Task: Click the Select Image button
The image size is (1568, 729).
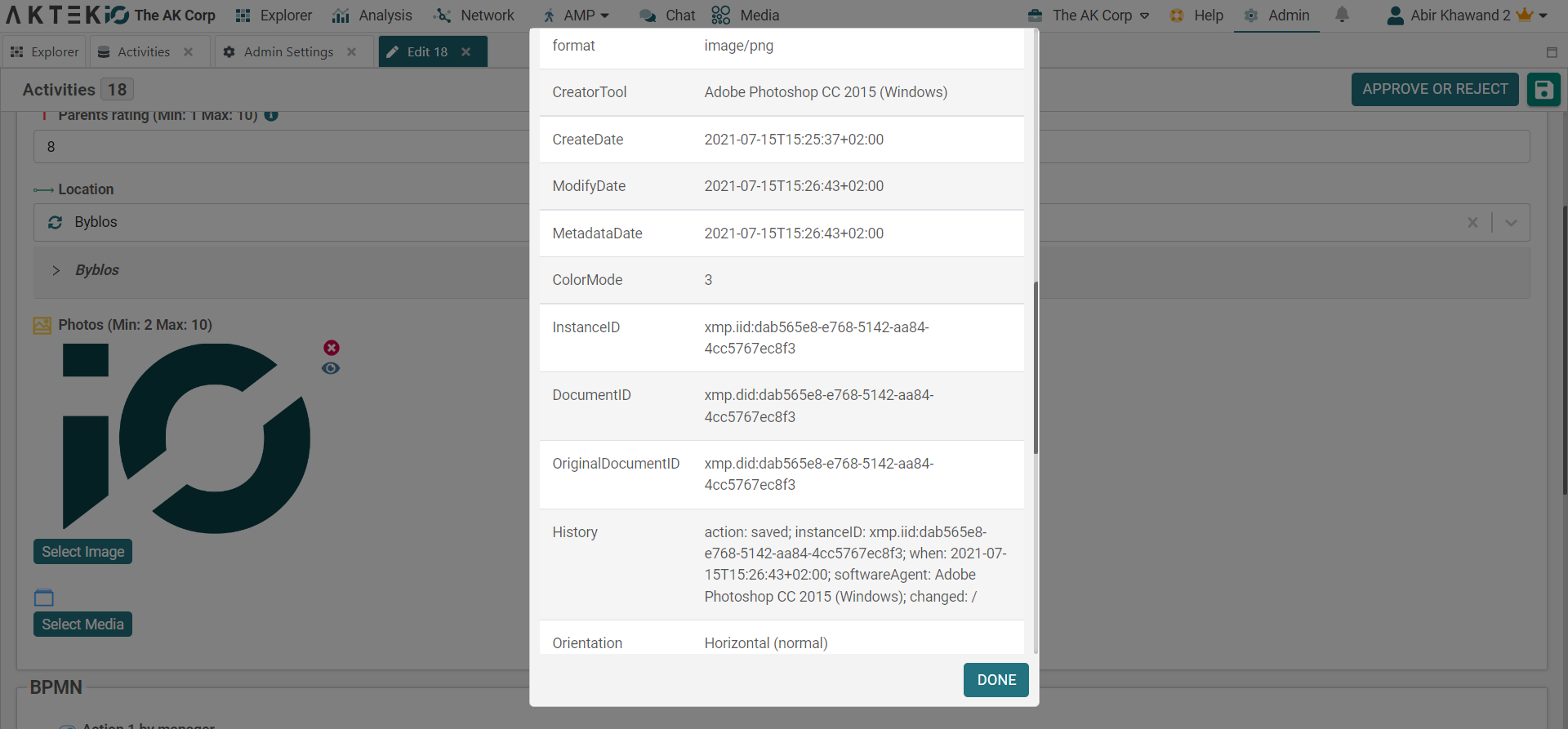Action: point(82,552)
